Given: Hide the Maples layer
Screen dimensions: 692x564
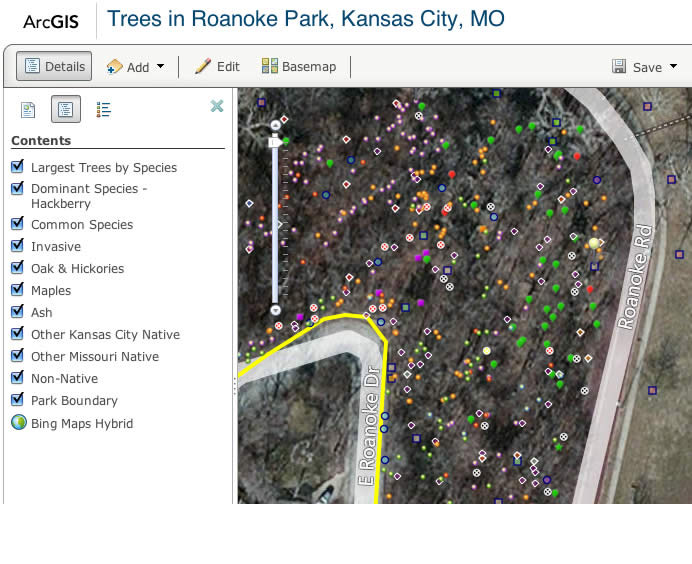Looking at the screenshot, I should (17, 290).
